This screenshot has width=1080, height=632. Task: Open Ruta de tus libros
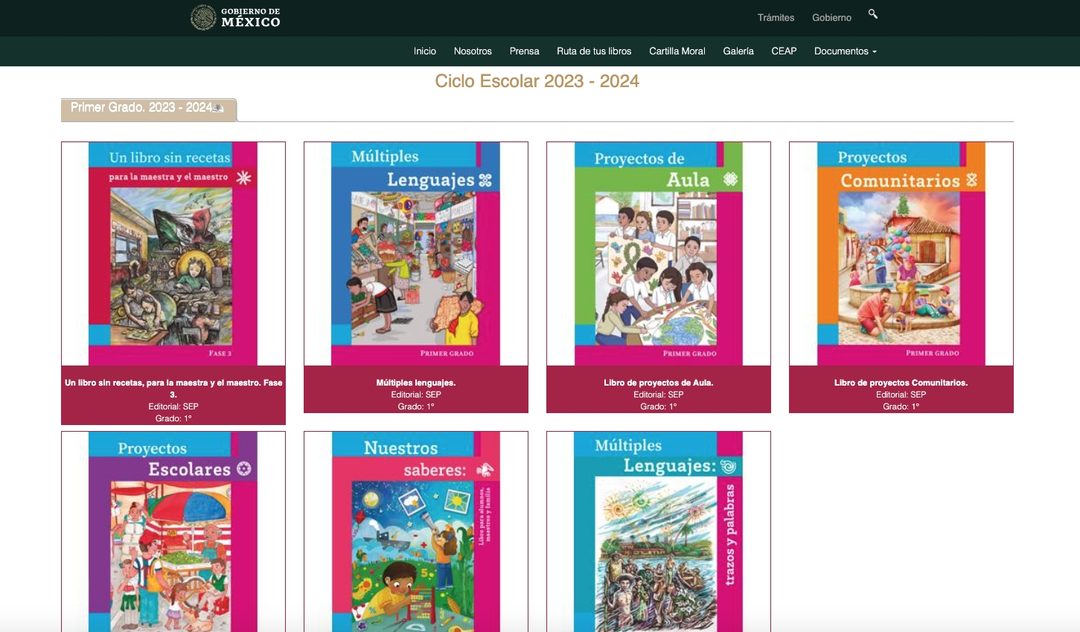pos(594,51)
